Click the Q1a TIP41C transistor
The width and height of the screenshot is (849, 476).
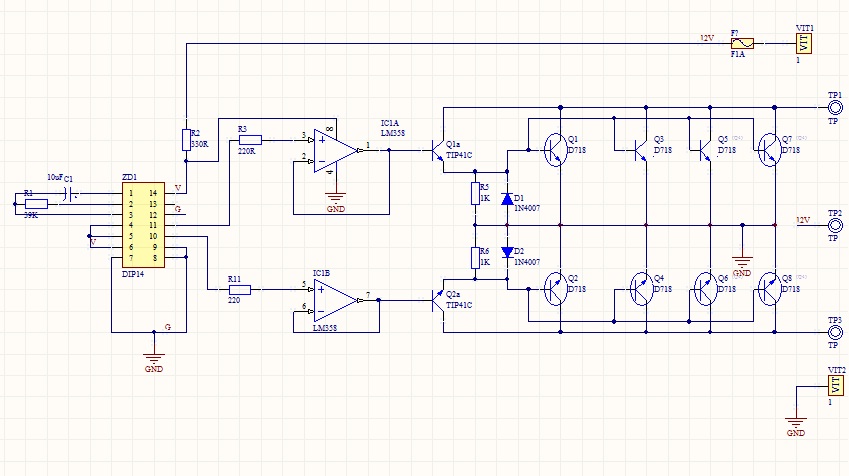coord(439,151)
